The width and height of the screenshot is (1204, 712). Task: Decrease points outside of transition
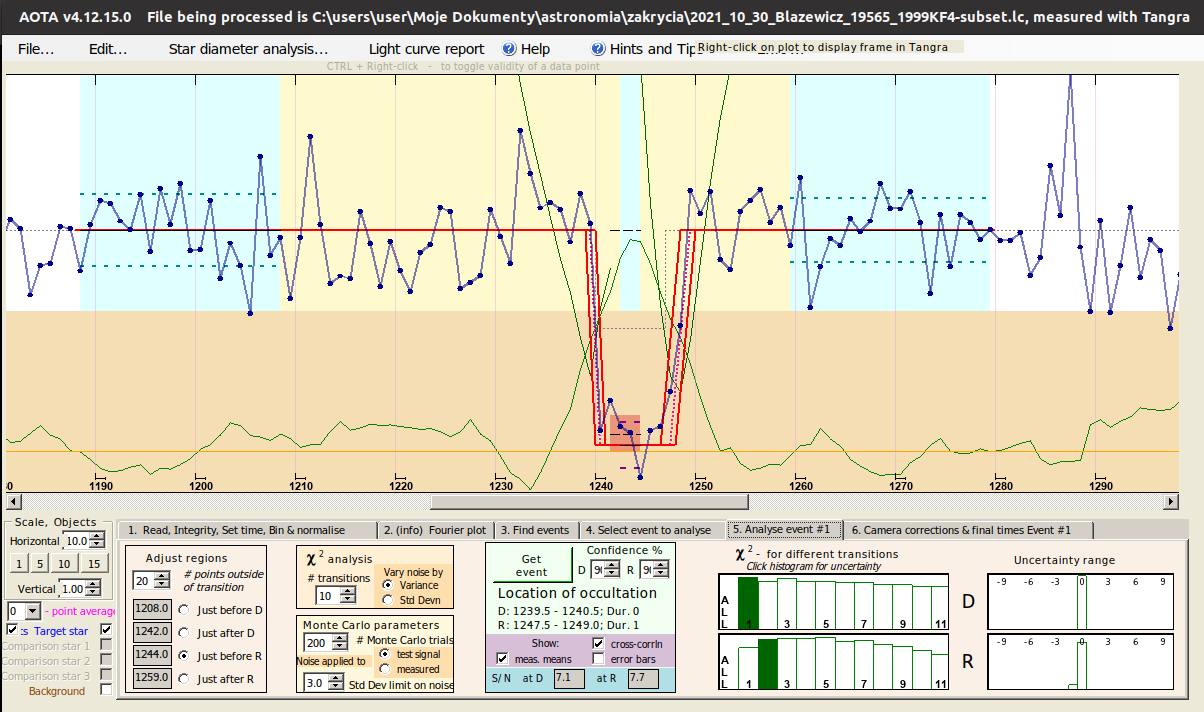[x=162, y=585]
